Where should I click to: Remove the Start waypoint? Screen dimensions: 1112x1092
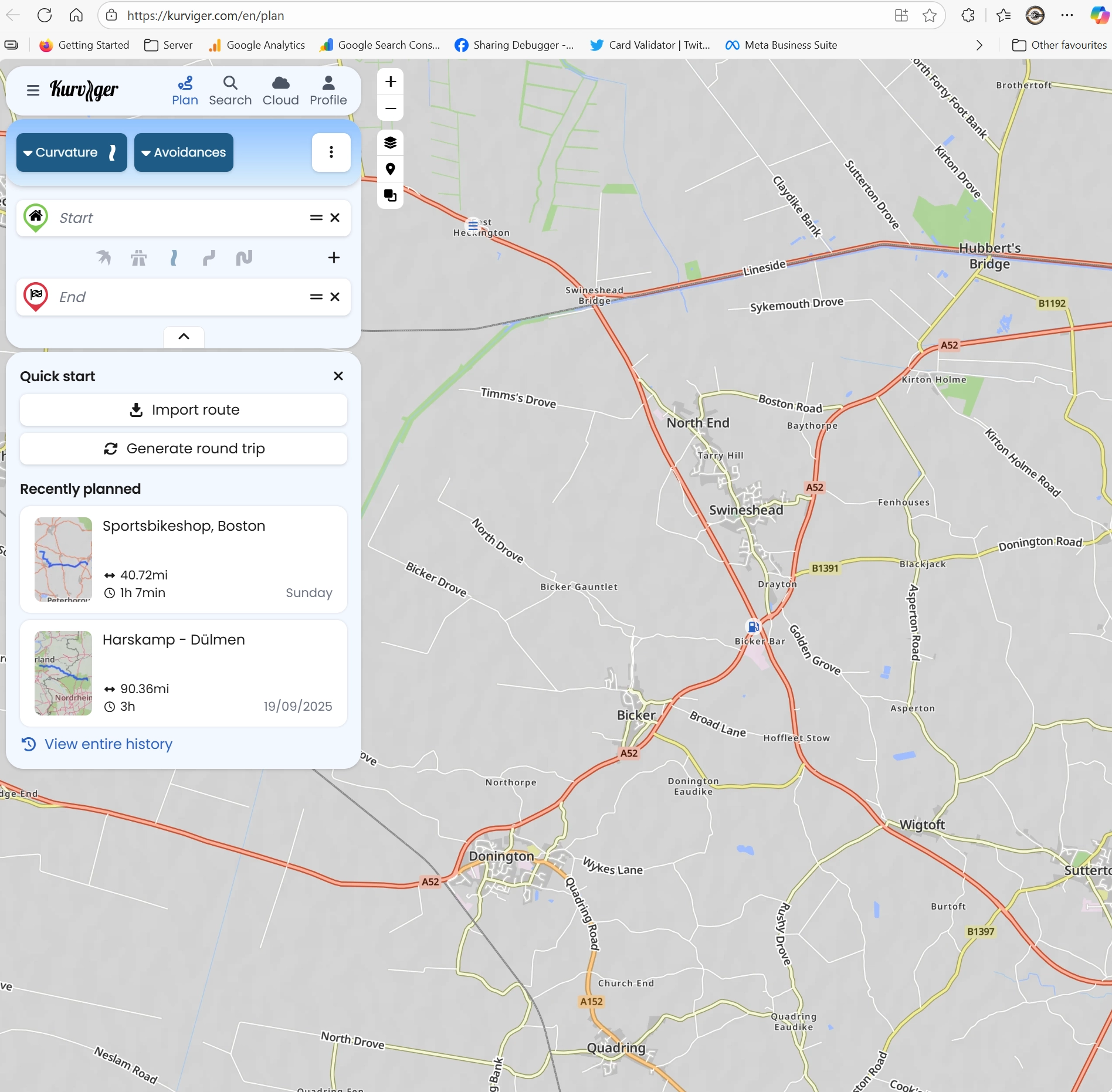[335, 218]
